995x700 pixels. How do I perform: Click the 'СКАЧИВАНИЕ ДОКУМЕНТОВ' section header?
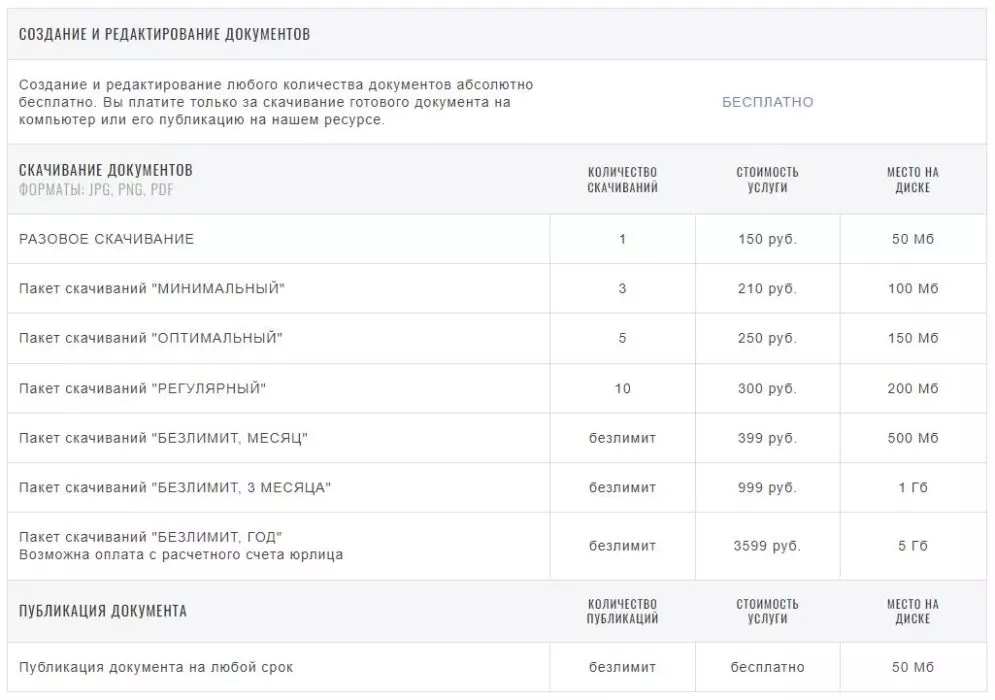coord(105,170)
